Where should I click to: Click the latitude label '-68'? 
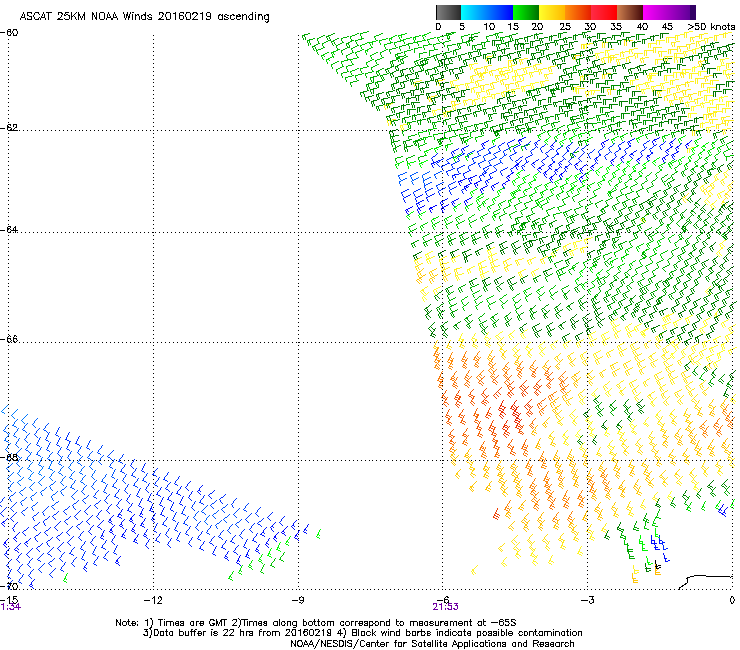click(9, 458)
